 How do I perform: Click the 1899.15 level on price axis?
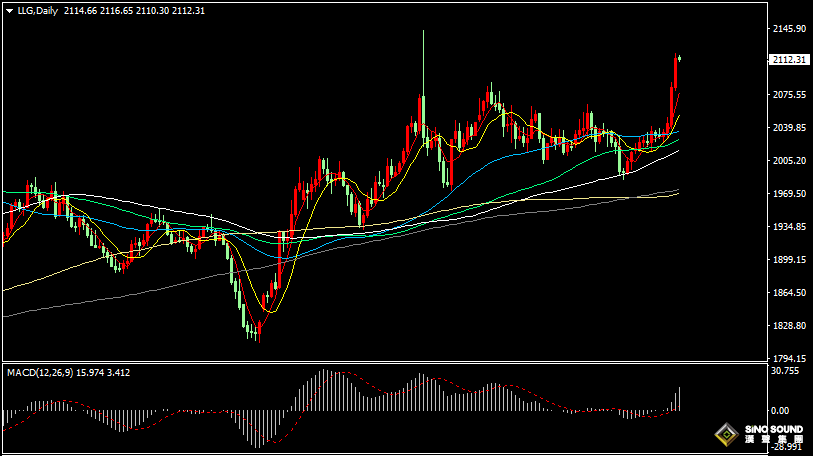(x=788, y=260)
